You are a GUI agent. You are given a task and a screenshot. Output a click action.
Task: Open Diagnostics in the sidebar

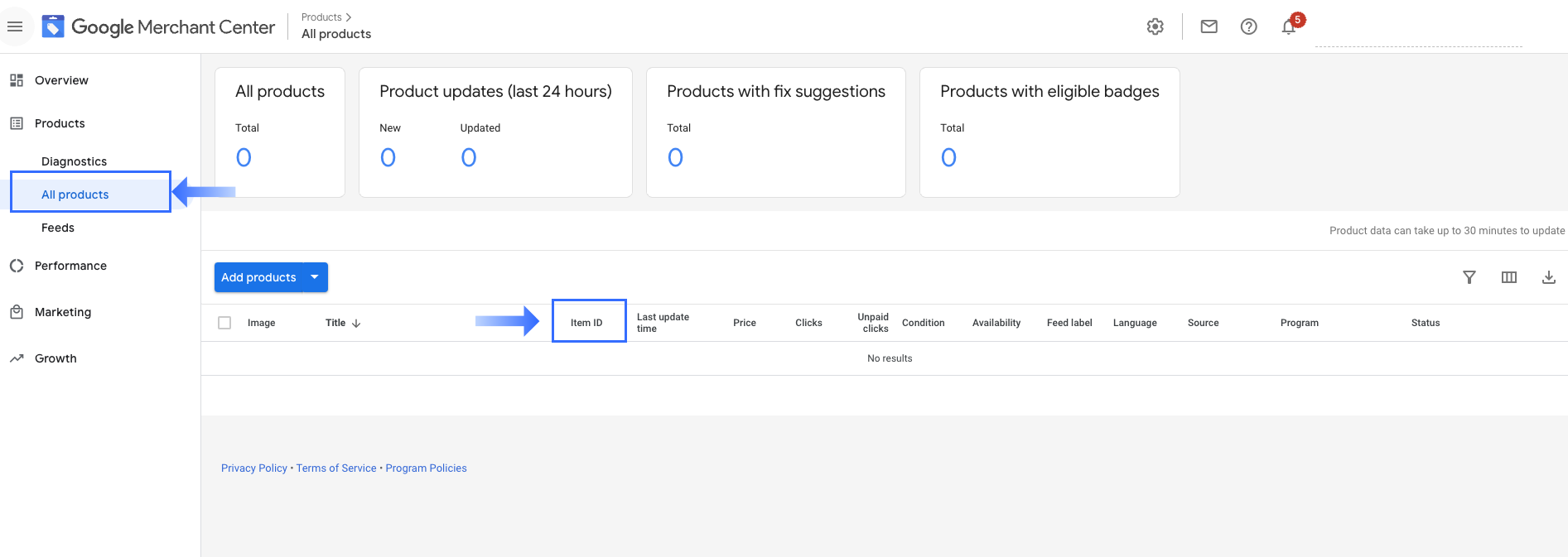(x=74, y=161)
